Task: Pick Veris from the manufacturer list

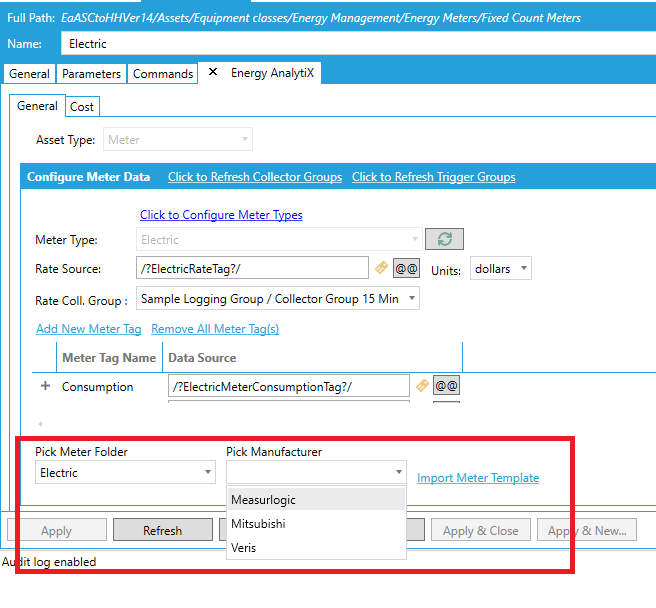Action: tap(243, 547)
